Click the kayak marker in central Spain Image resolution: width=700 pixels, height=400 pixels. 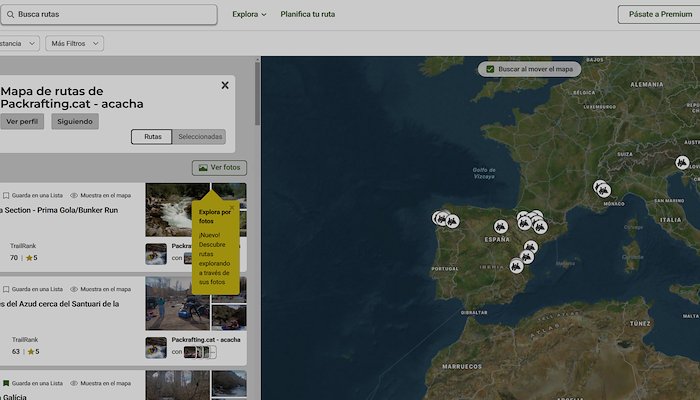(501, 227)
